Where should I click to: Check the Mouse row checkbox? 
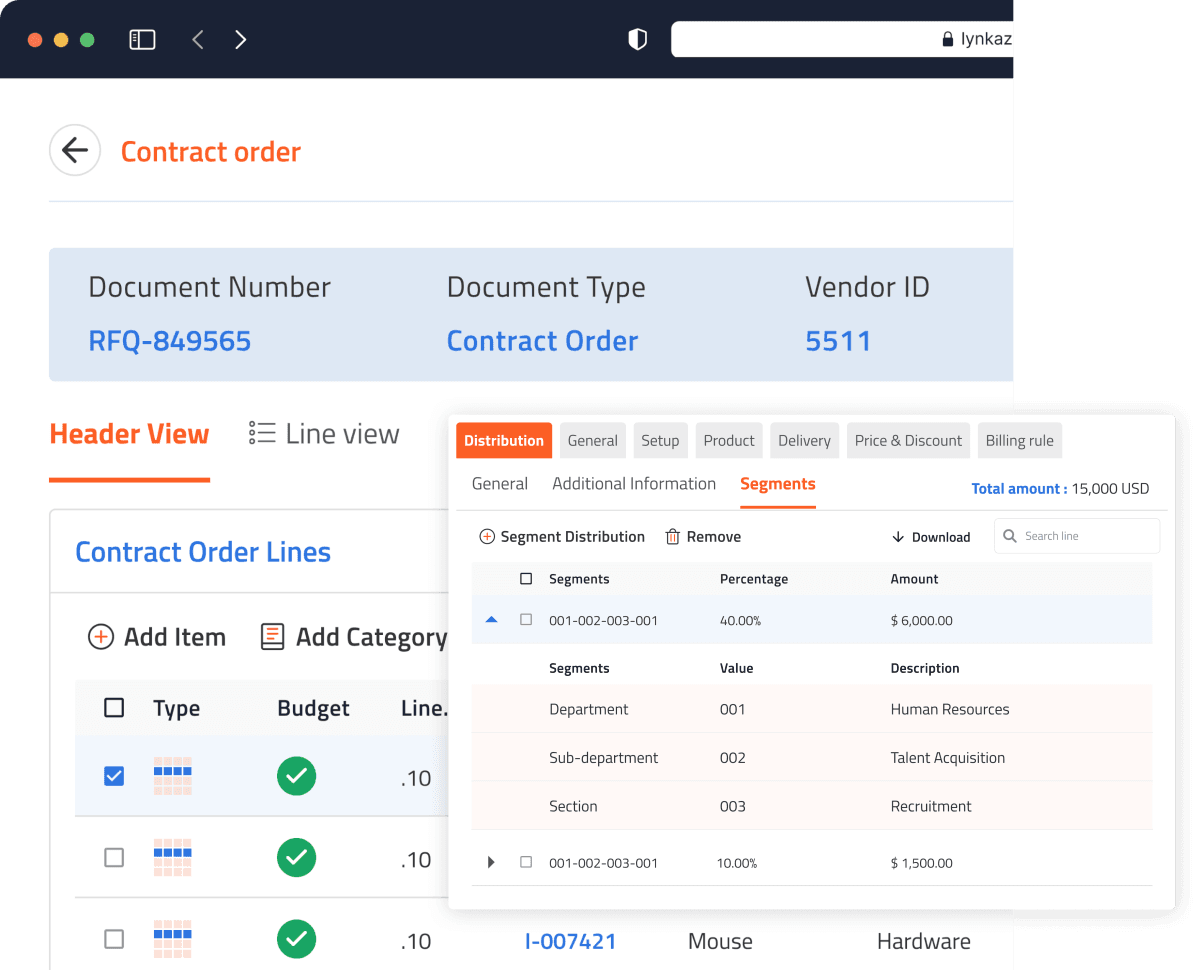click(x=114, y=939)
